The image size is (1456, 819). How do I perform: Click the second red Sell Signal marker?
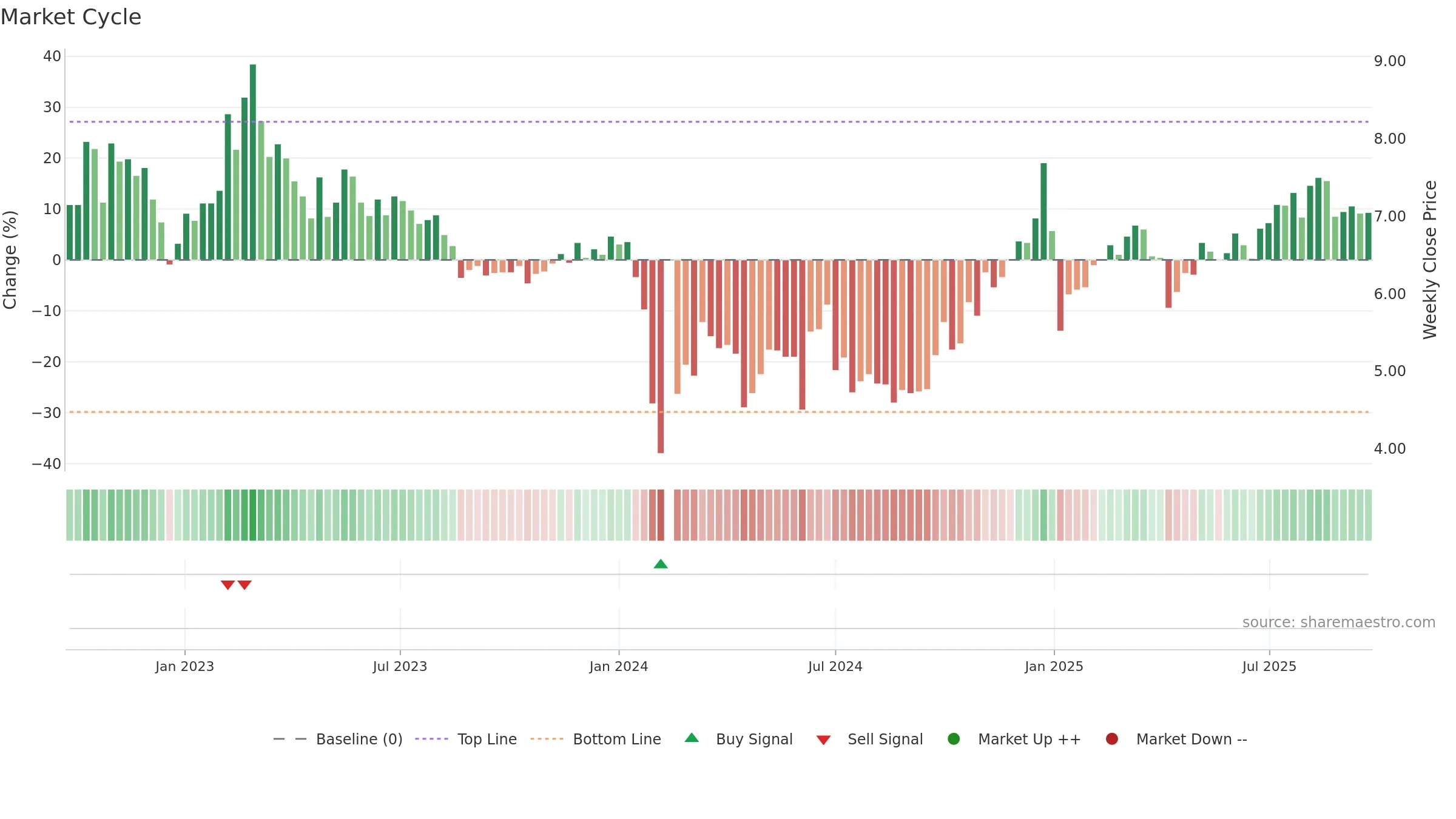[x=244, y=585]
